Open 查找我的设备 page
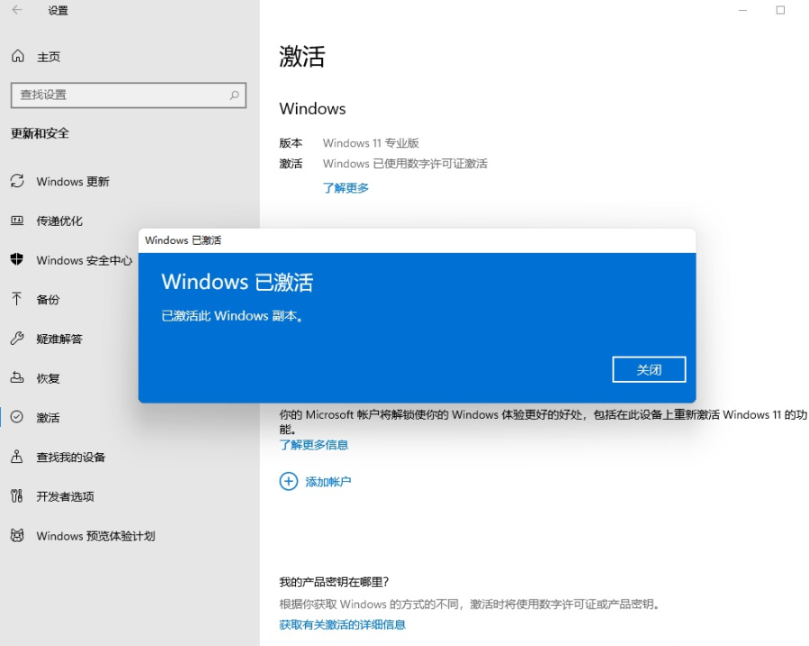Image resolution: width=809 pixels, height=646 pixels. point(71,457)
